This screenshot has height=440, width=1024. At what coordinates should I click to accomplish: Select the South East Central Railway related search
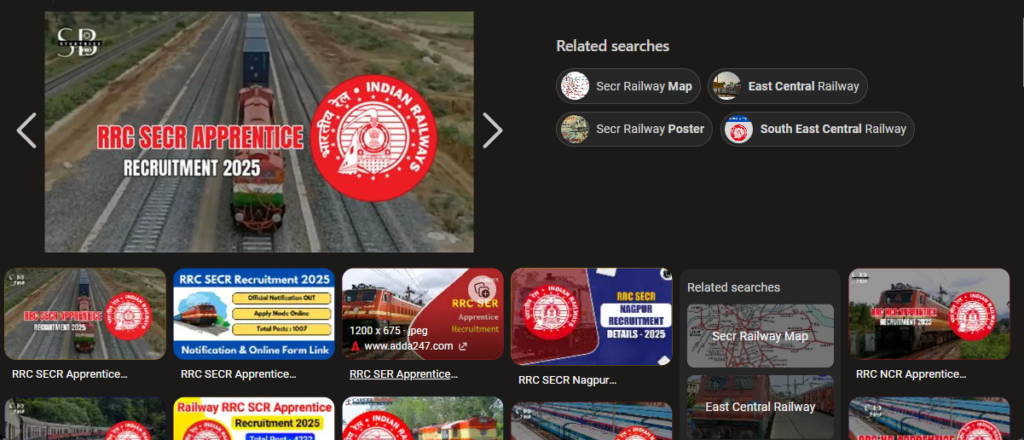[817, 129]
